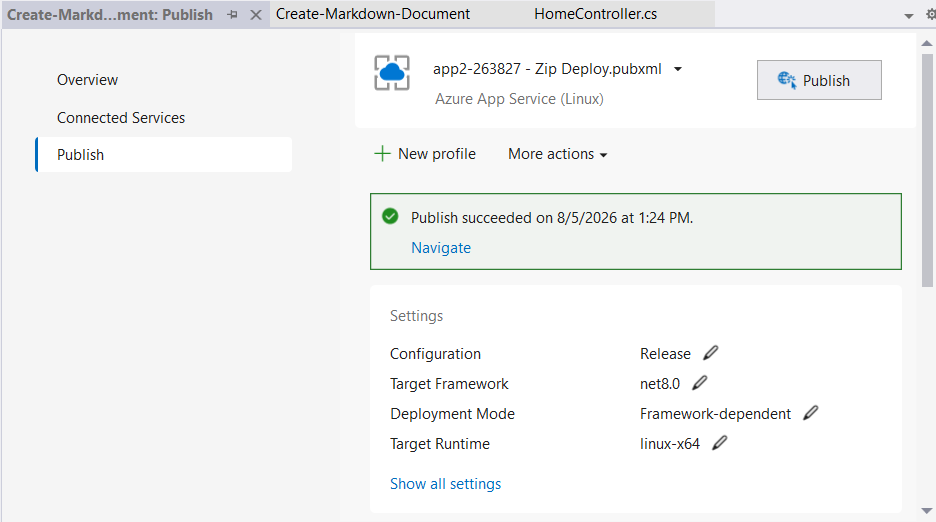This screenshot has height=522, width=936.
Task: Click the Deployment Mode label
Action: 452,414
